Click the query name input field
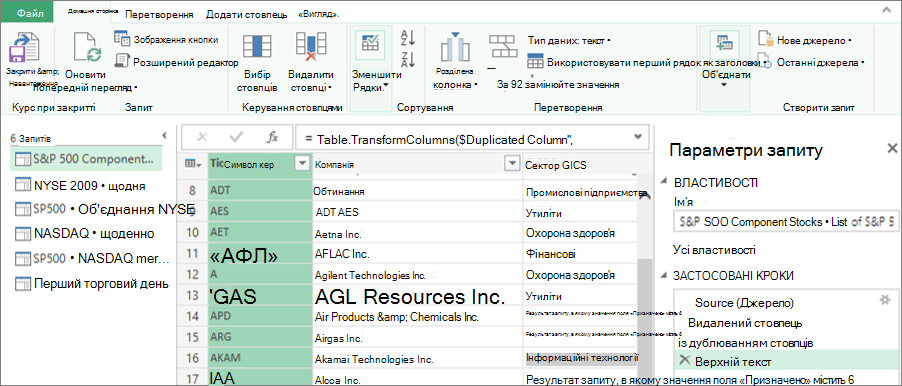902x386 pixels. (x=785, y=222)
